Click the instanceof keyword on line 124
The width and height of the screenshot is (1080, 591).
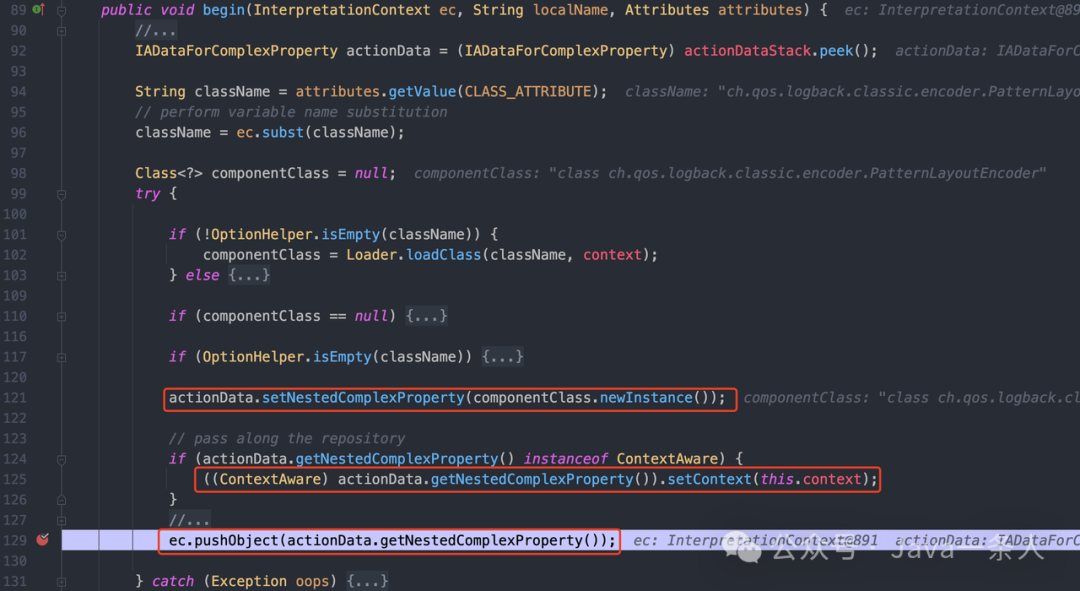click(x=565, y=459)
